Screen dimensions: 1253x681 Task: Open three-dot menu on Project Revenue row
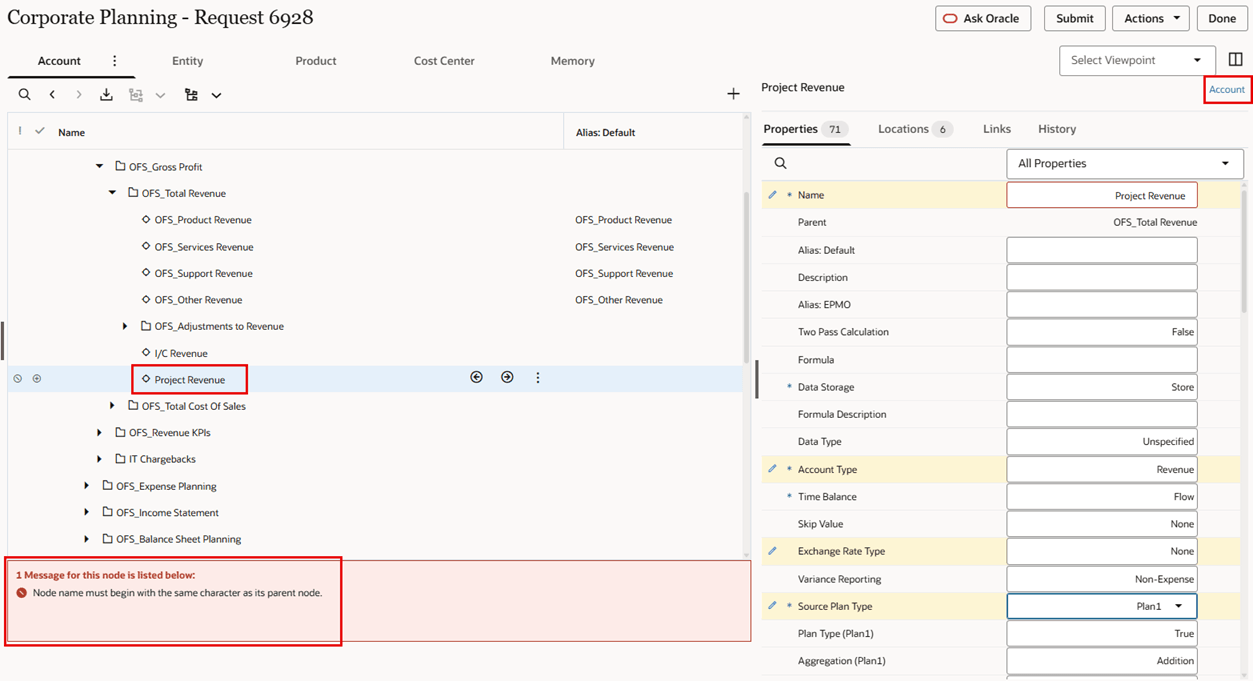point(538,378)
